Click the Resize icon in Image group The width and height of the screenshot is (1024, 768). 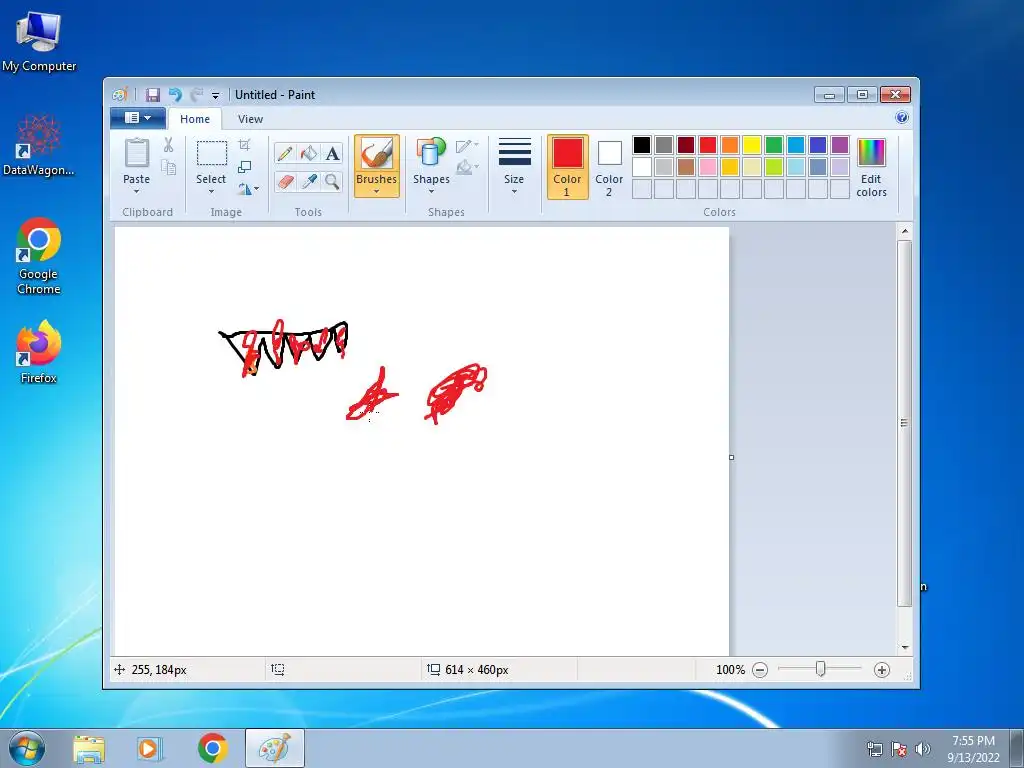(x=244, y=167)
